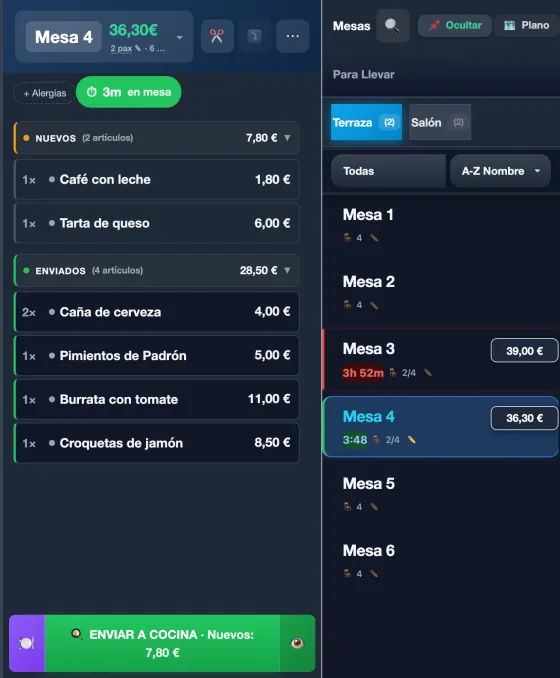This screenshot has width=560, height=678.
Task: Click the 36,30 € total on Mesa 4 row
Action: 524,418
